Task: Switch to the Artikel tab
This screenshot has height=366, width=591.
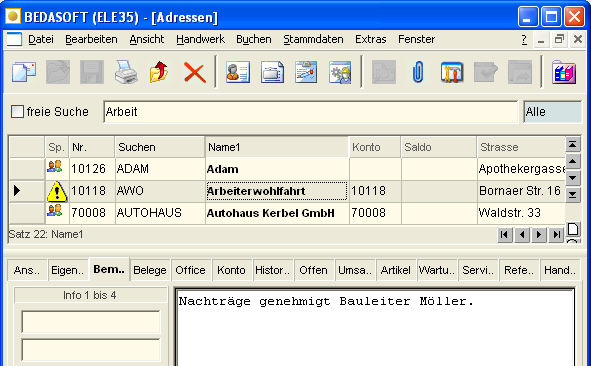Action: point(395,270)
